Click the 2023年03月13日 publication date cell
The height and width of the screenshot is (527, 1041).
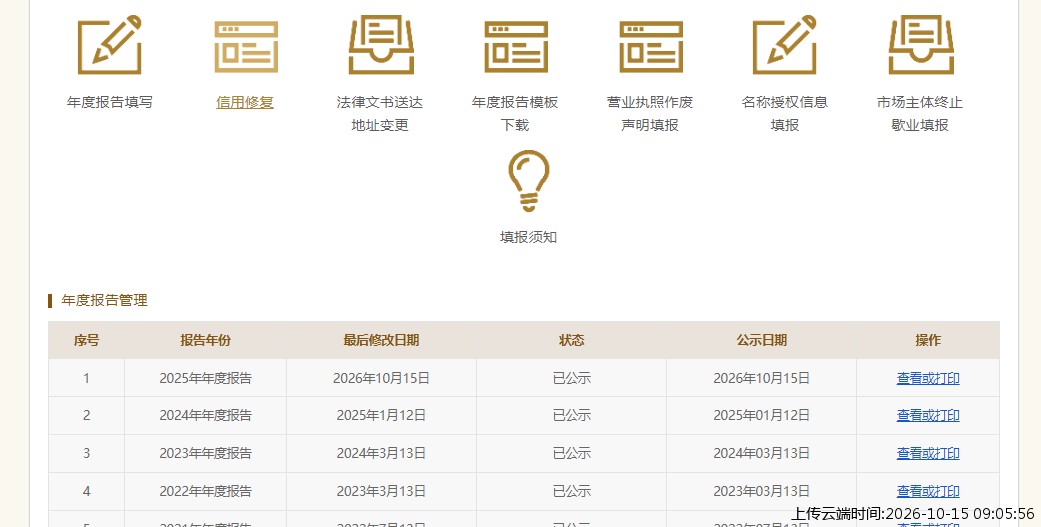(x=761, y=491)
